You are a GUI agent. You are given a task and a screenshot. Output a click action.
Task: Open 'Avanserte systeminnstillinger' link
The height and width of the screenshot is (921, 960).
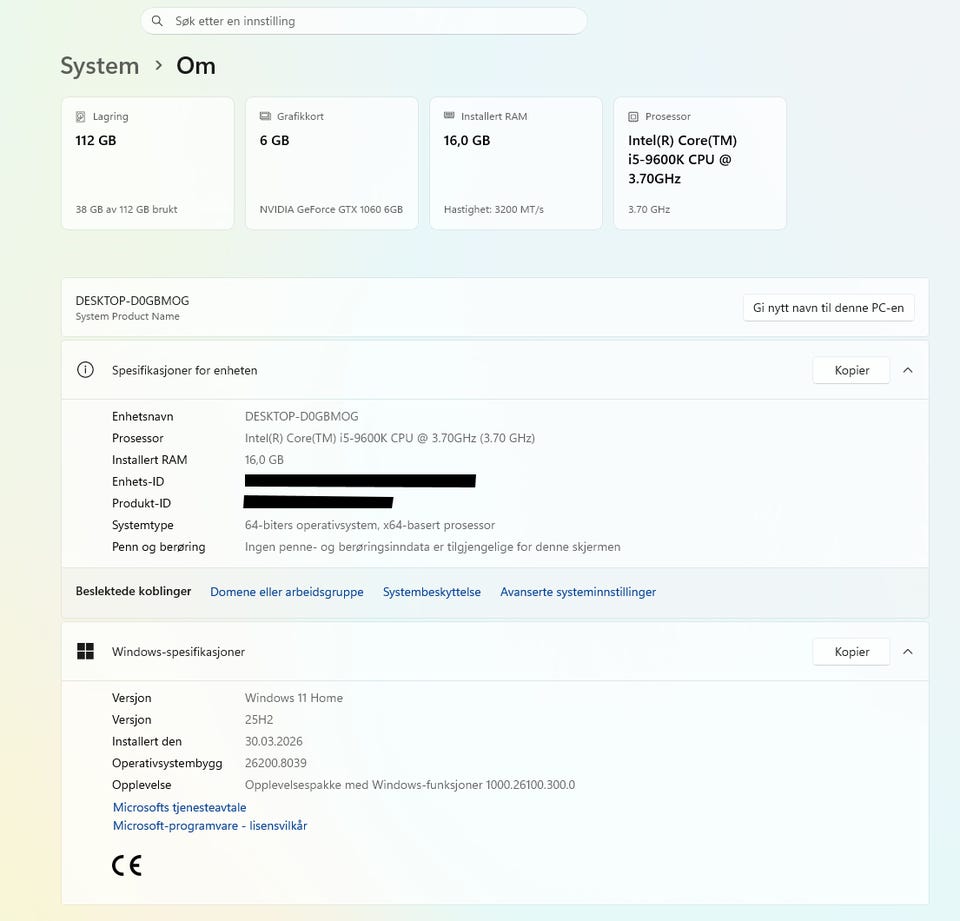pos(578,592)
